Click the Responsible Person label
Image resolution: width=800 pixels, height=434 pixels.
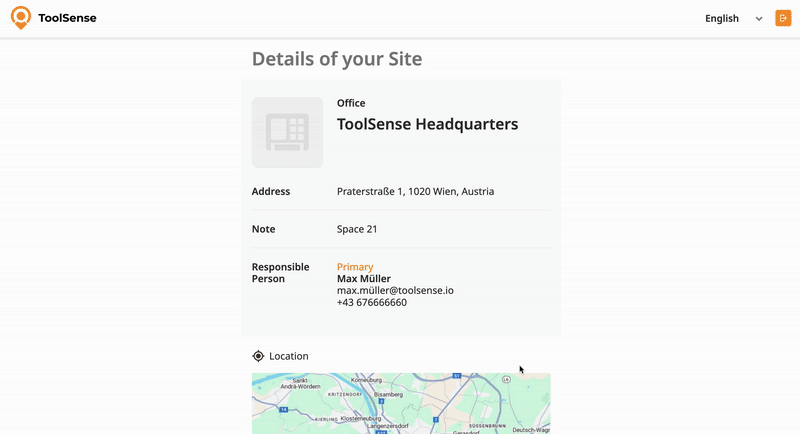280,273
